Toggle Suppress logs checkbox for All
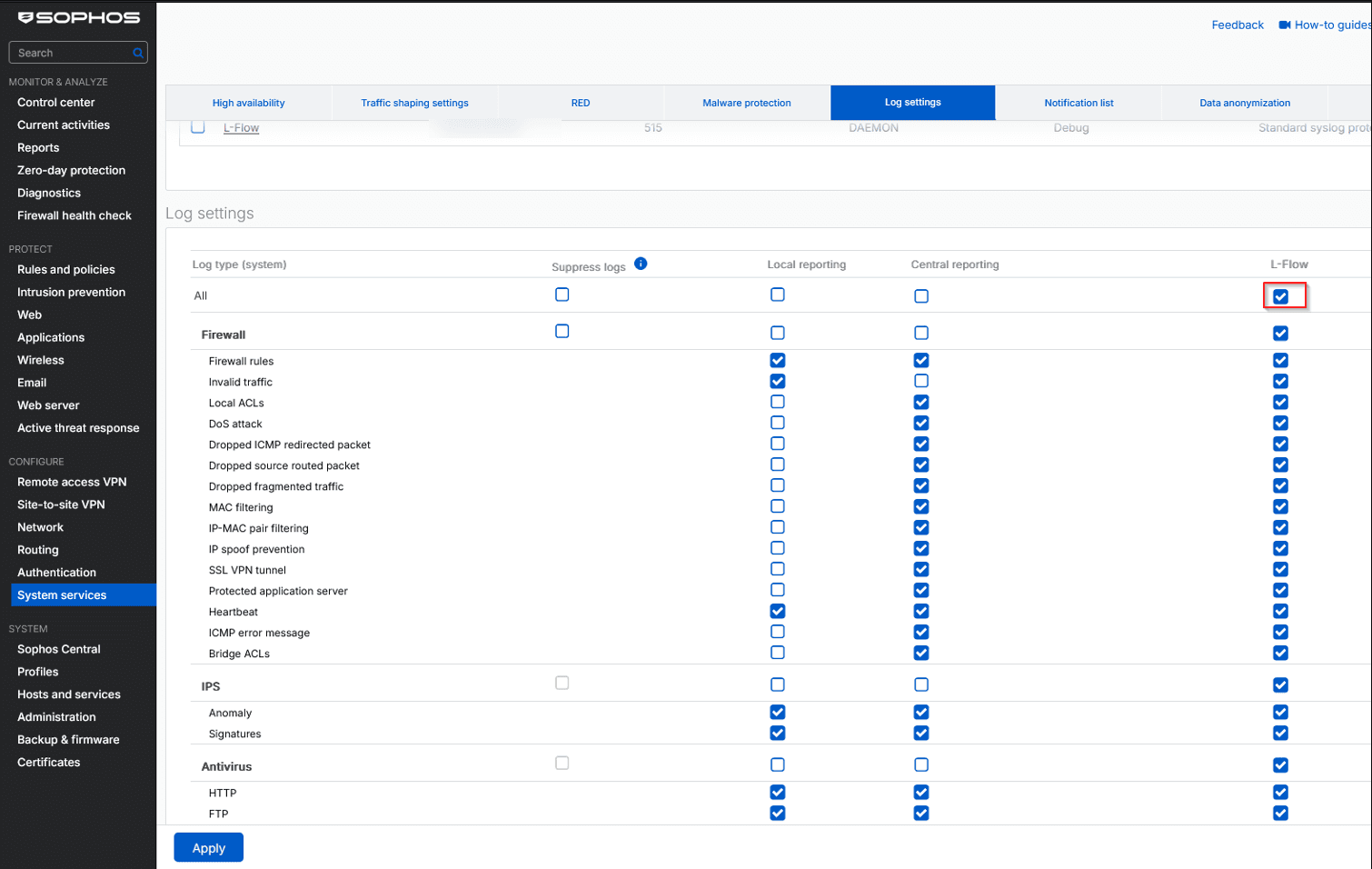This screenshot has width=1372, height=869. click(562, 295)
